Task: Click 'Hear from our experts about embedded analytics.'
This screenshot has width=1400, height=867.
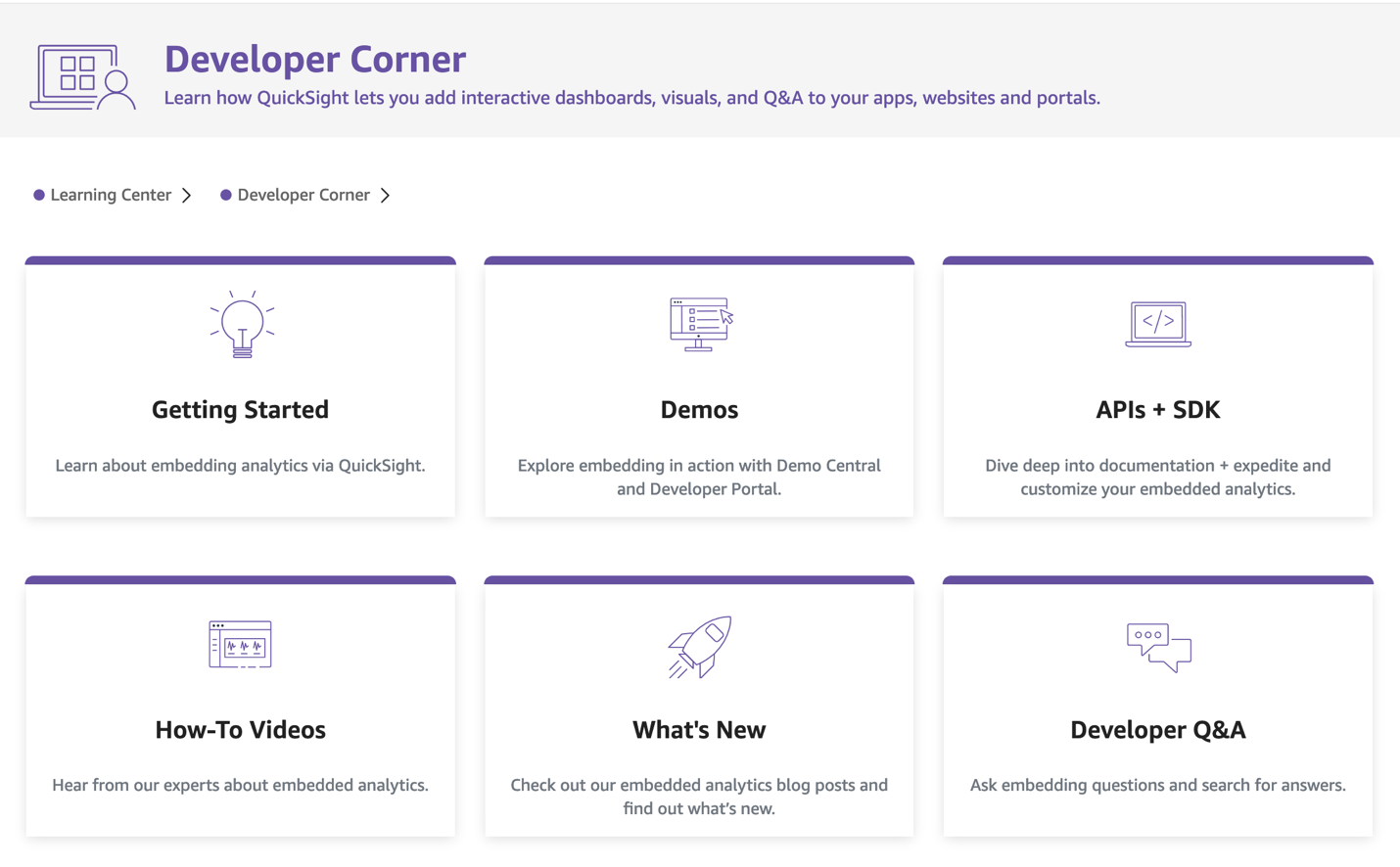Action: (x=240, y=785)
